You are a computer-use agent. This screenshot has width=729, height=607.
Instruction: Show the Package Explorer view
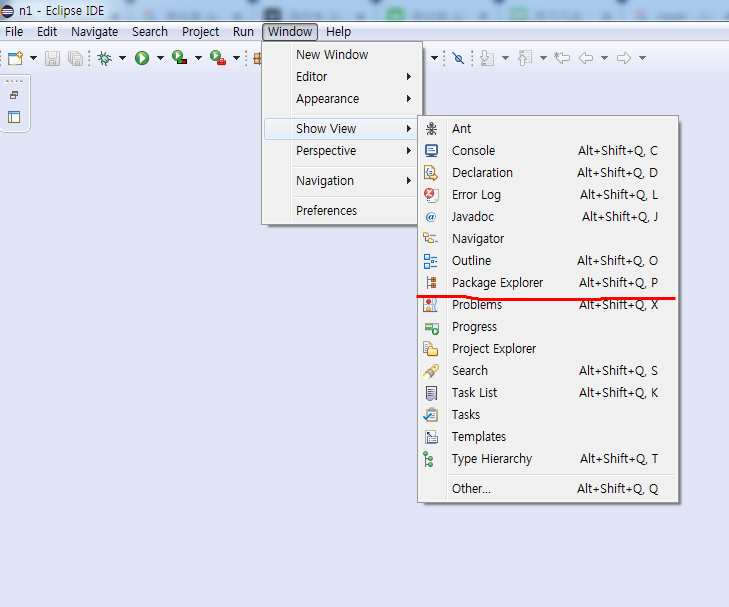(x=548, y=283)
